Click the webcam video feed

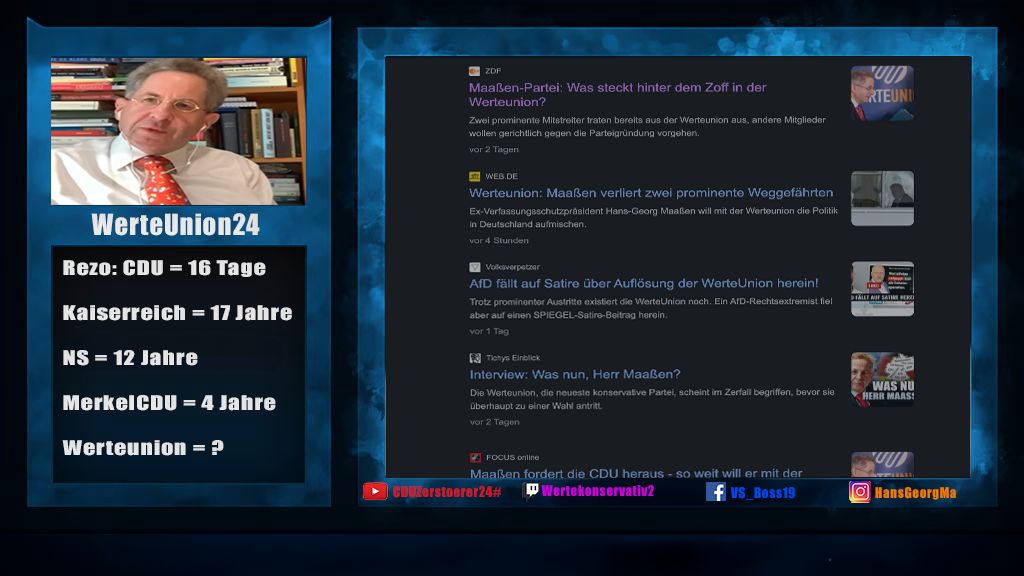(x=178, y=131)
